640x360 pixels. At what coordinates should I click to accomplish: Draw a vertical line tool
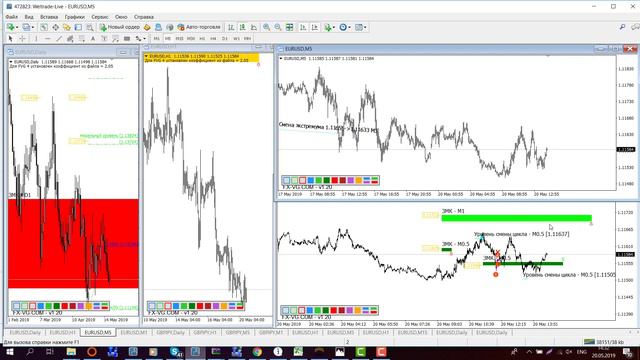pyautogui.click(x=36, y=38)
